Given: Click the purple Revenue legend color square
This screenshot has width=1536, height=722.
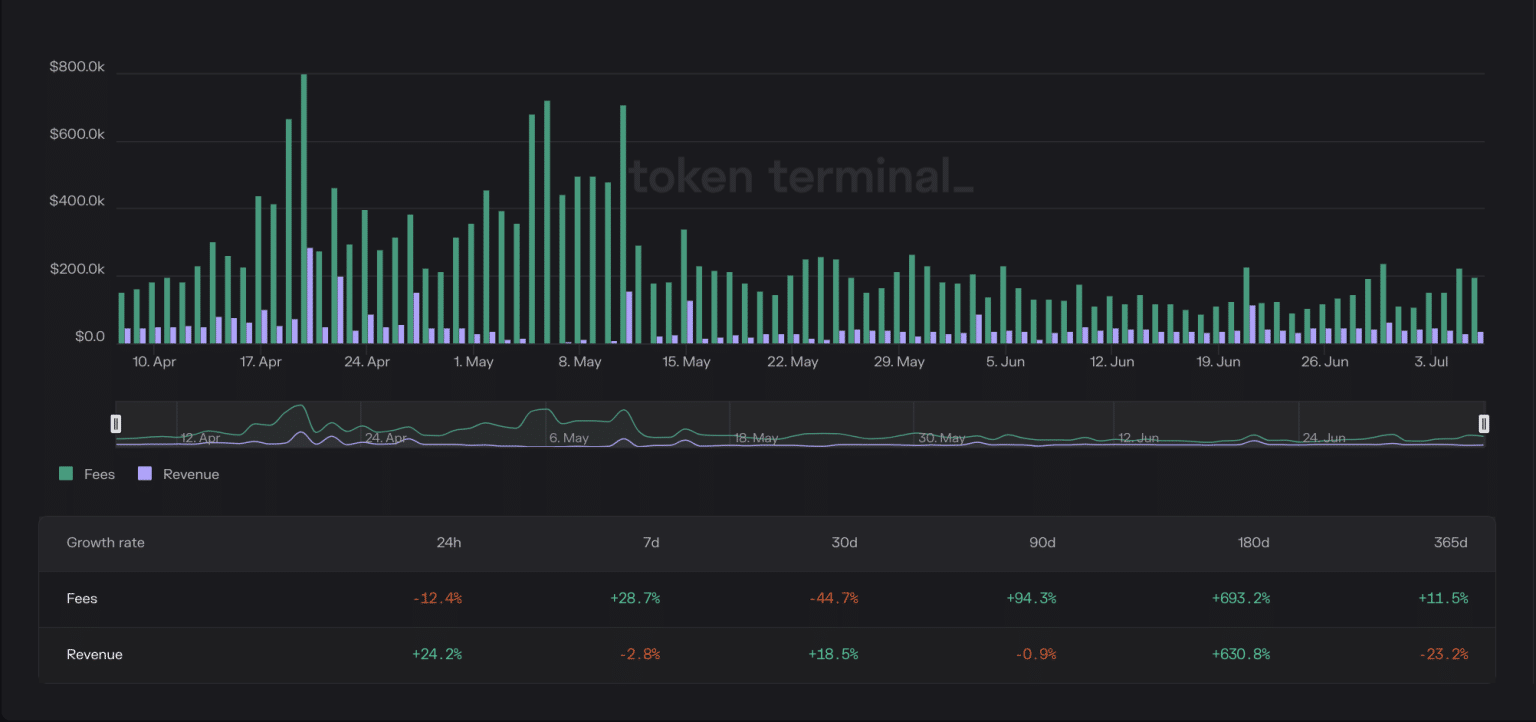Looking at the screenshot, I should [145, 474].
